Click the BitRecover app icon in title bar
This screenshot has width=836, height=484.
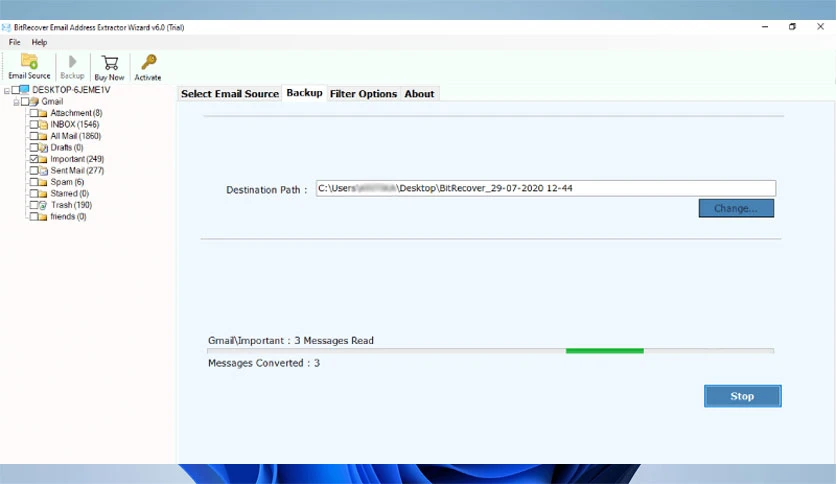pos(6,27)
